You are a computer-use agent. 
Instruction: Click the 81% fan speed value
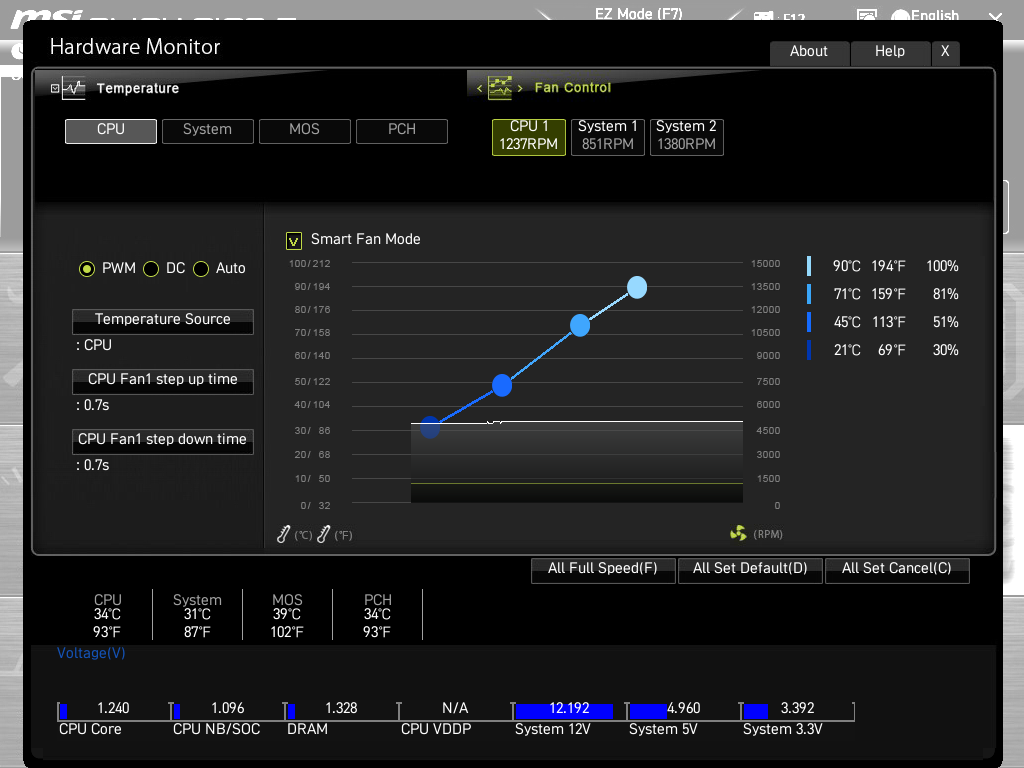pos(946,295)
